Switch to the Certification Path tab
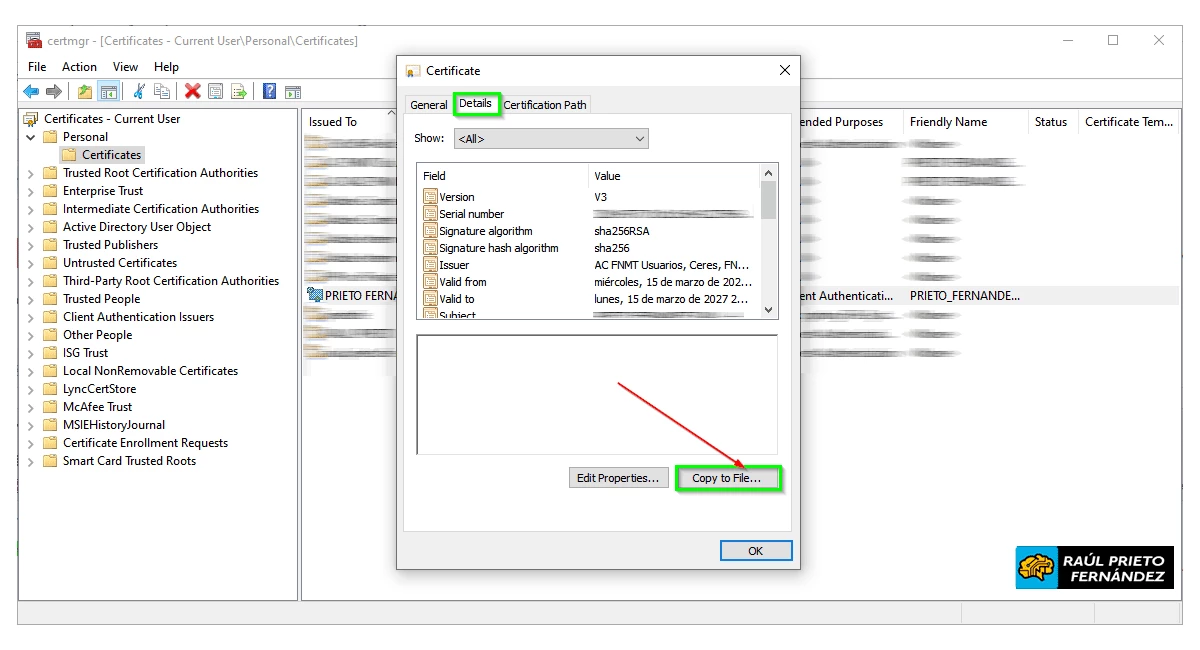Screen dimensions: 1200x650 coord(545,105)
